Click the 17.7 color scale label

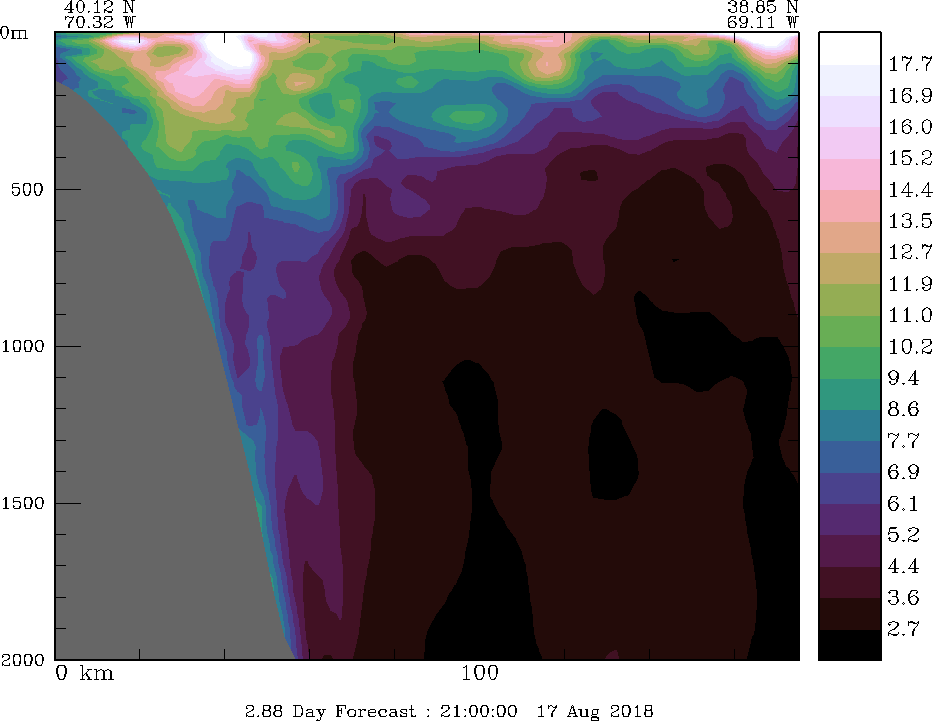910,64
